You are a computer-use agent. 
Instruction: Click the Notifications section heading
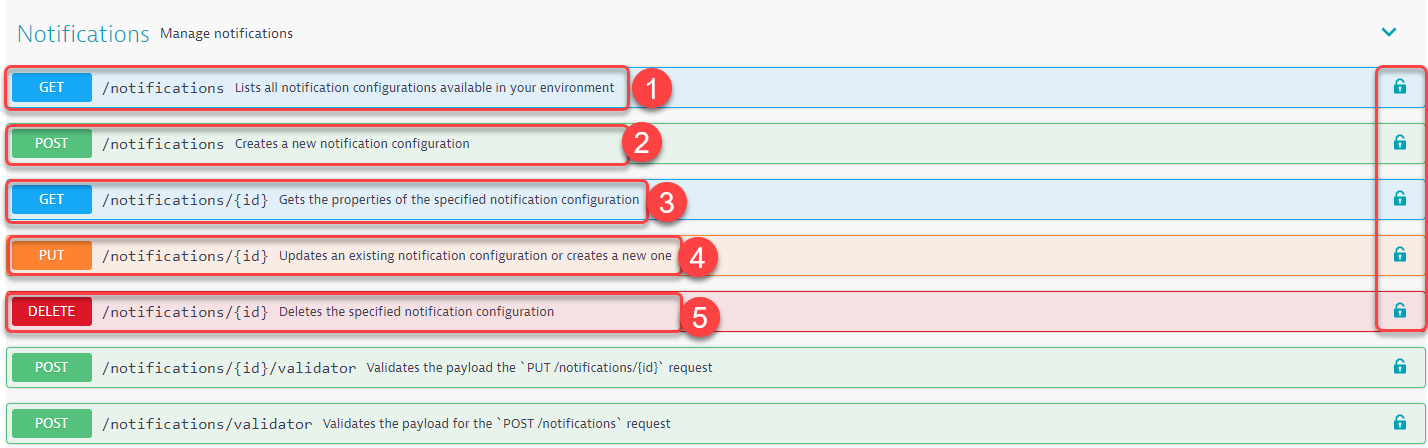pyautogui.click(x=83, y=33)
